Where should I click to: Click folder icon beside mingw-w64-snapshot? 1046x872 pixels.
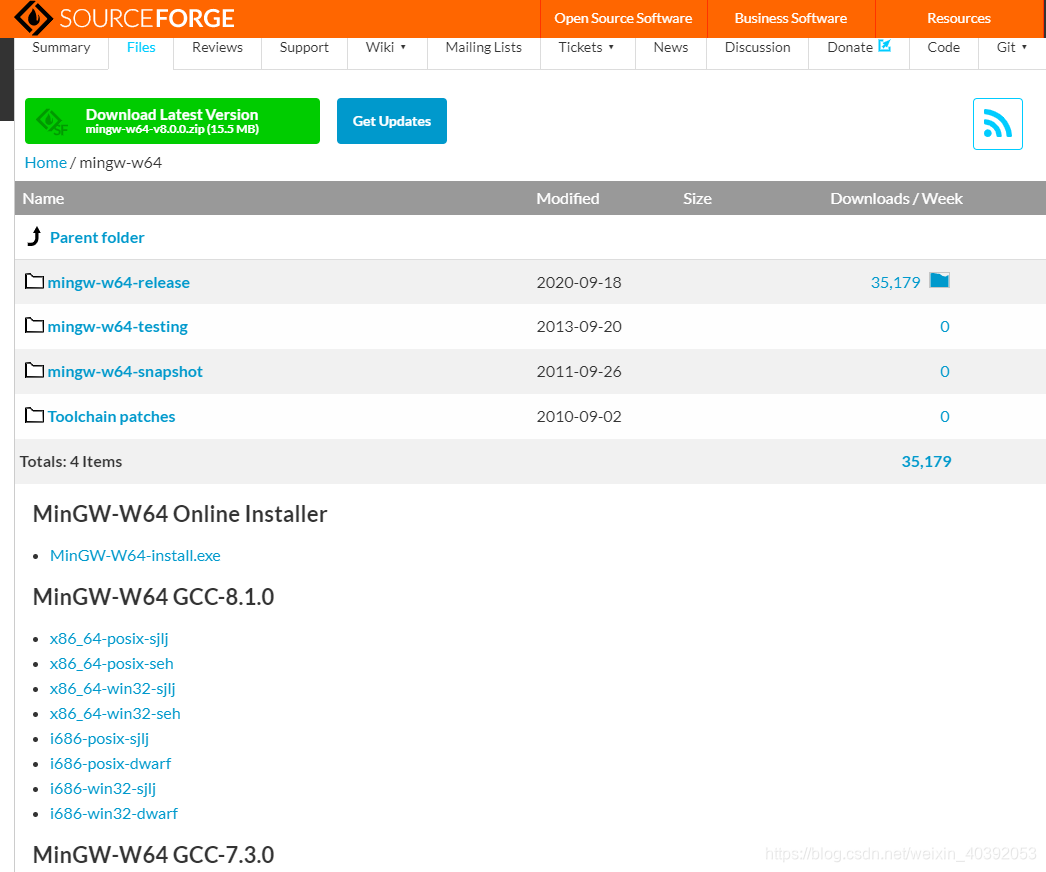click(34, 370)
